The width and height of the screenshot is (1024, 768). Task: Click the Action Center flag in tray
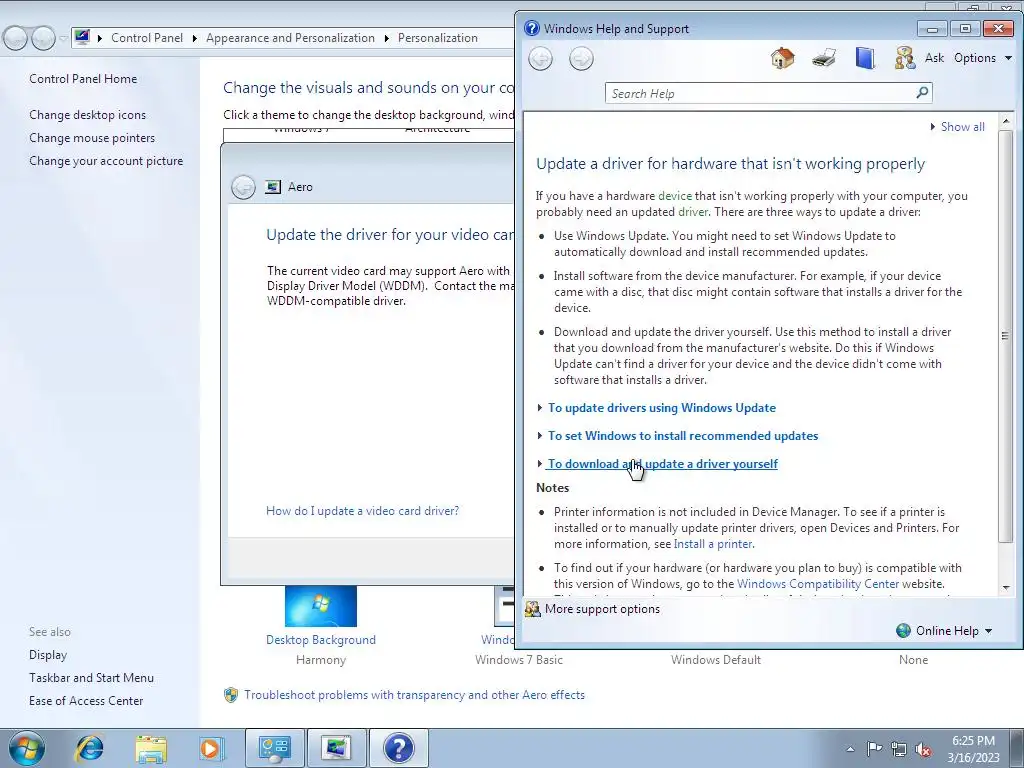[874, 748]
